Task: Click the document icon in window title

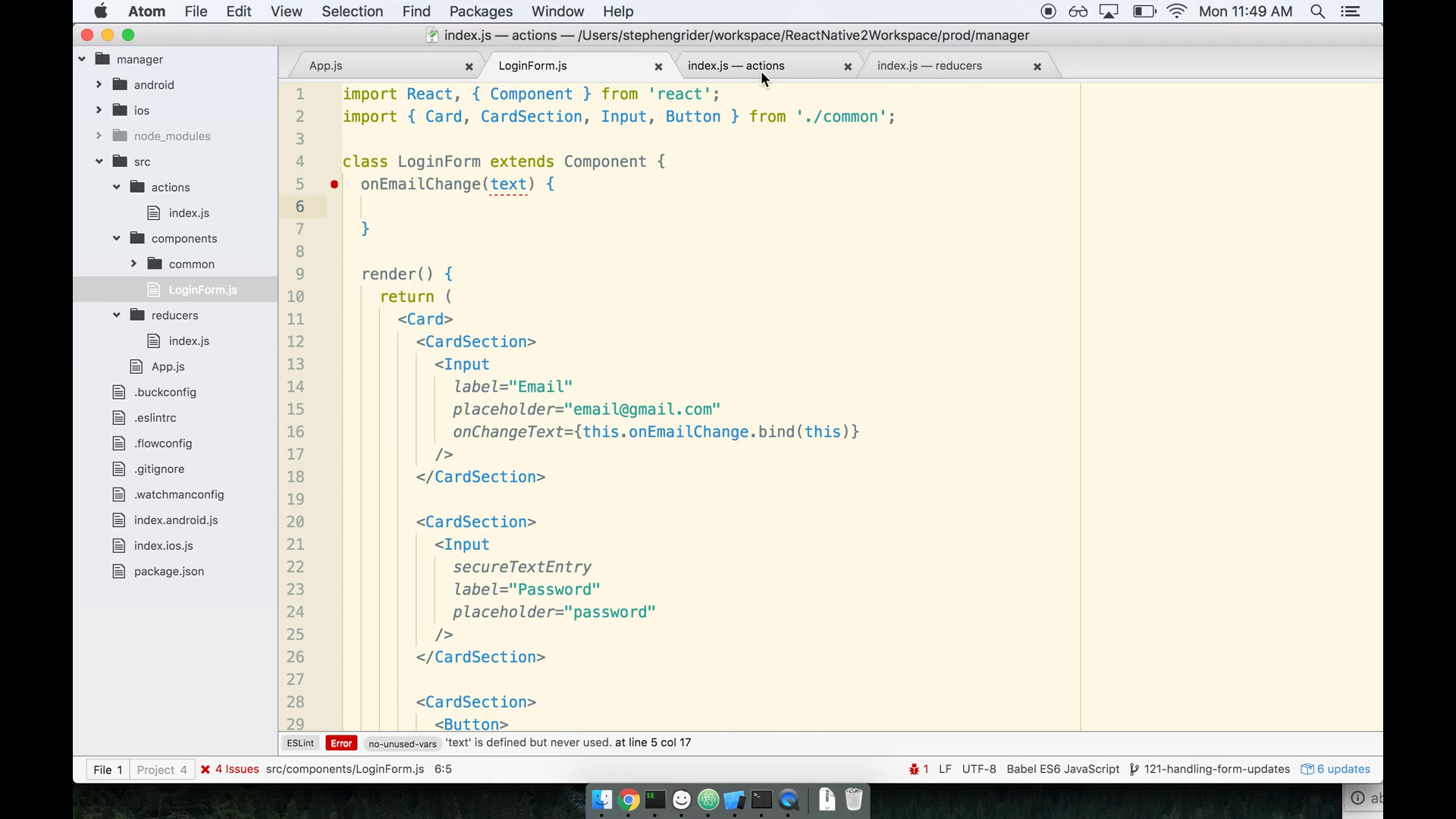Action: point(431,36)
